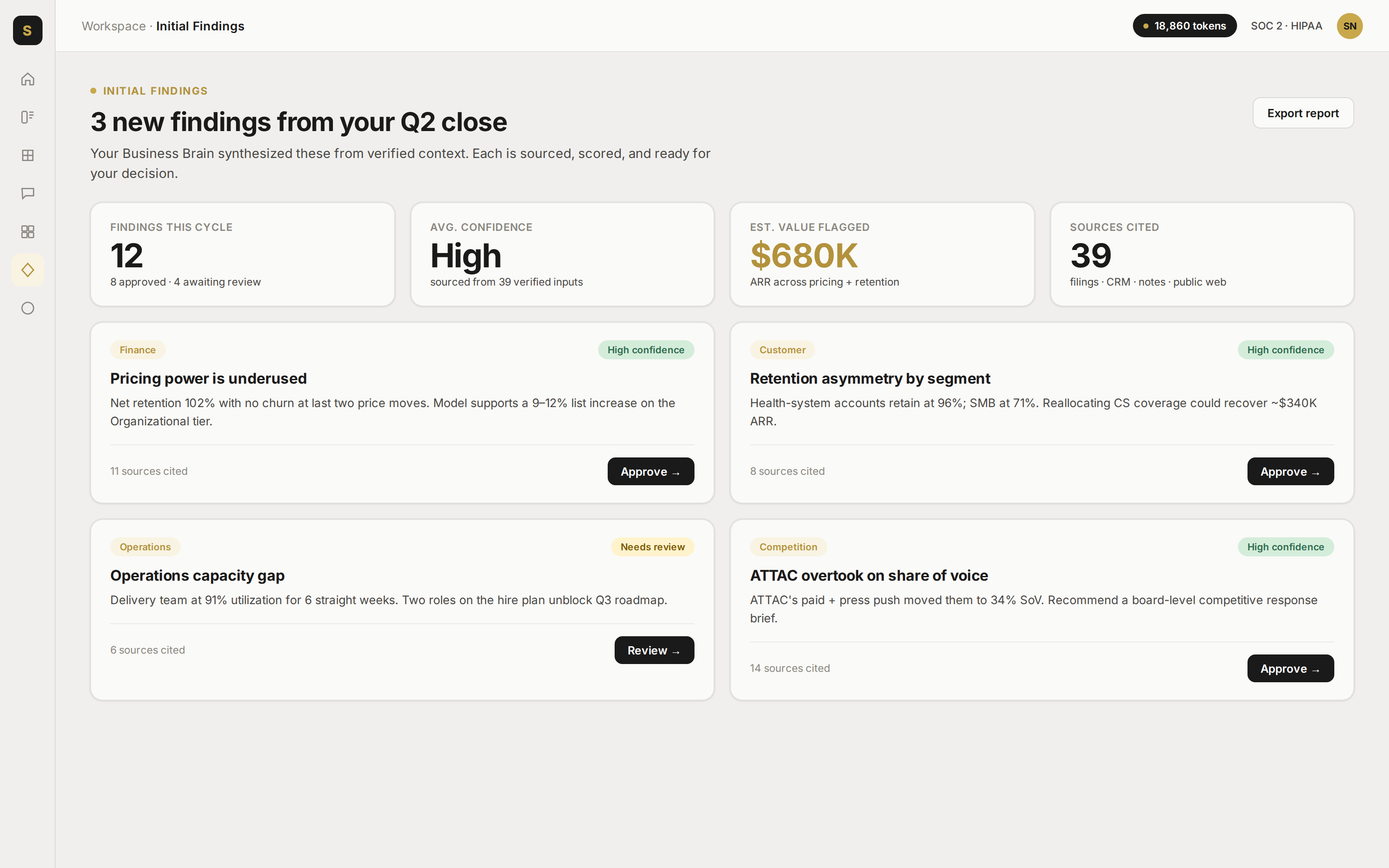
Task: Click '11 sources cited' text
Action: (148, 471)
